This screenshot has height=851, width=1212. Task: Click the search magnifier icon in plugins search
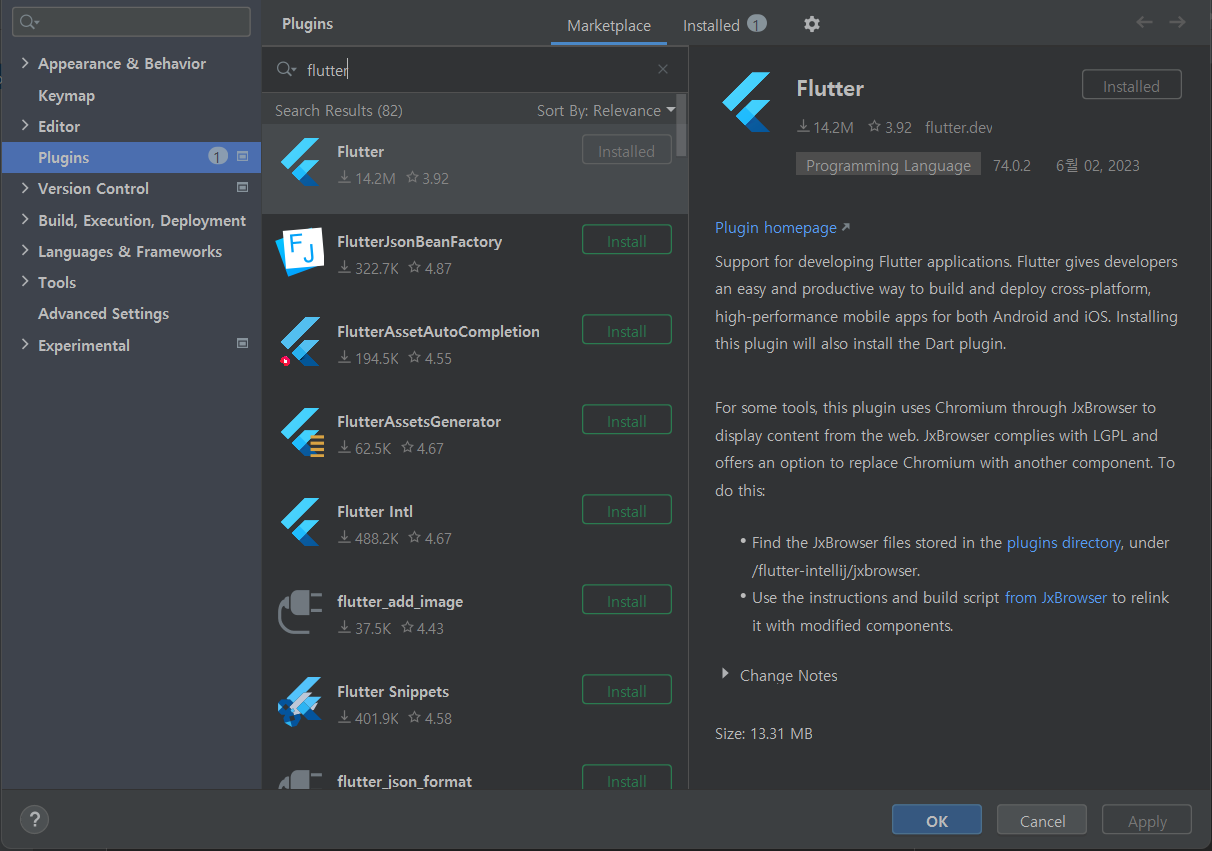tap(286, 69)
